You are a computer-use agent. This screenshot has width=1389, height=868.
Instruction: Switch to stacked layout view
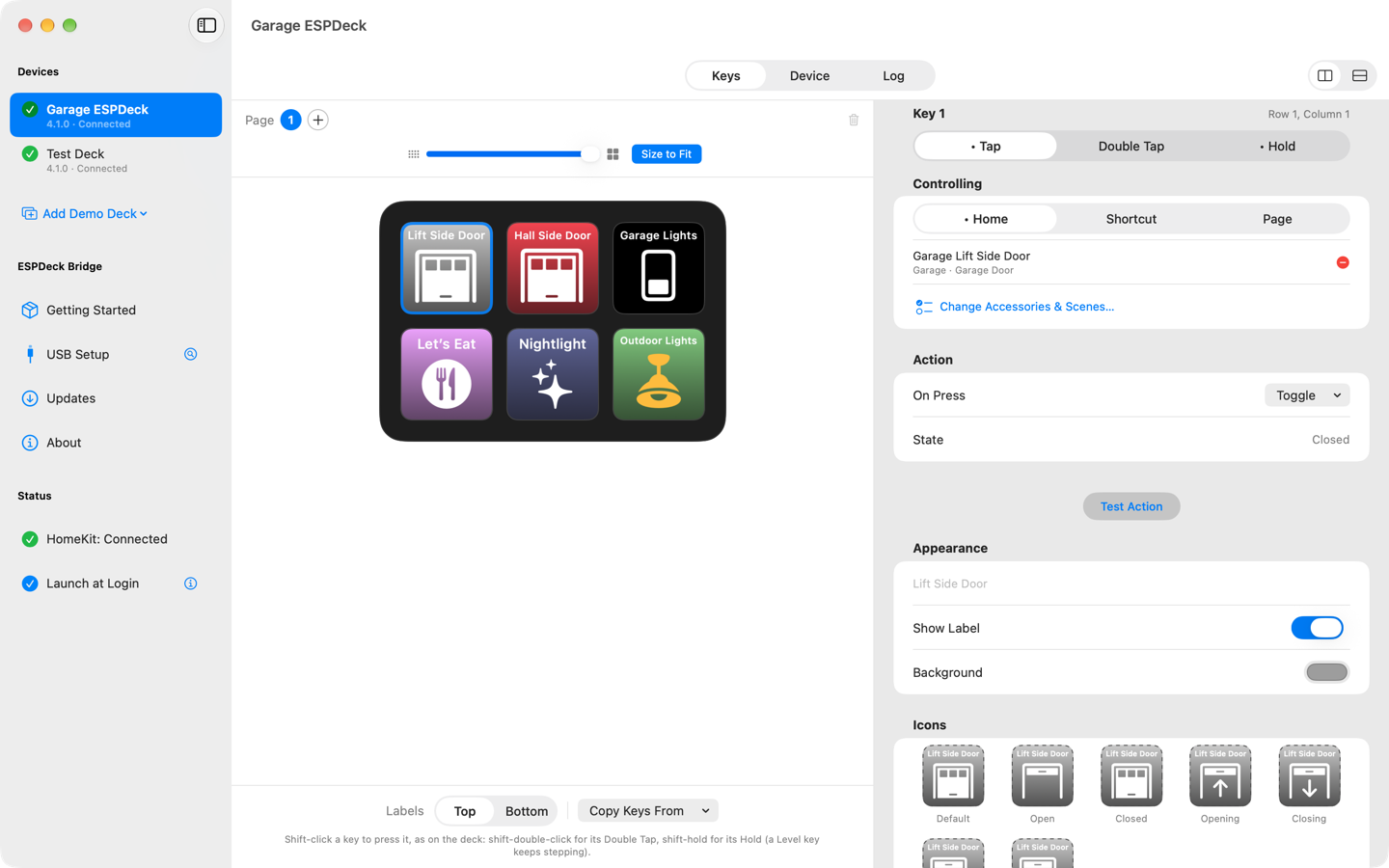coord(1360,76)
